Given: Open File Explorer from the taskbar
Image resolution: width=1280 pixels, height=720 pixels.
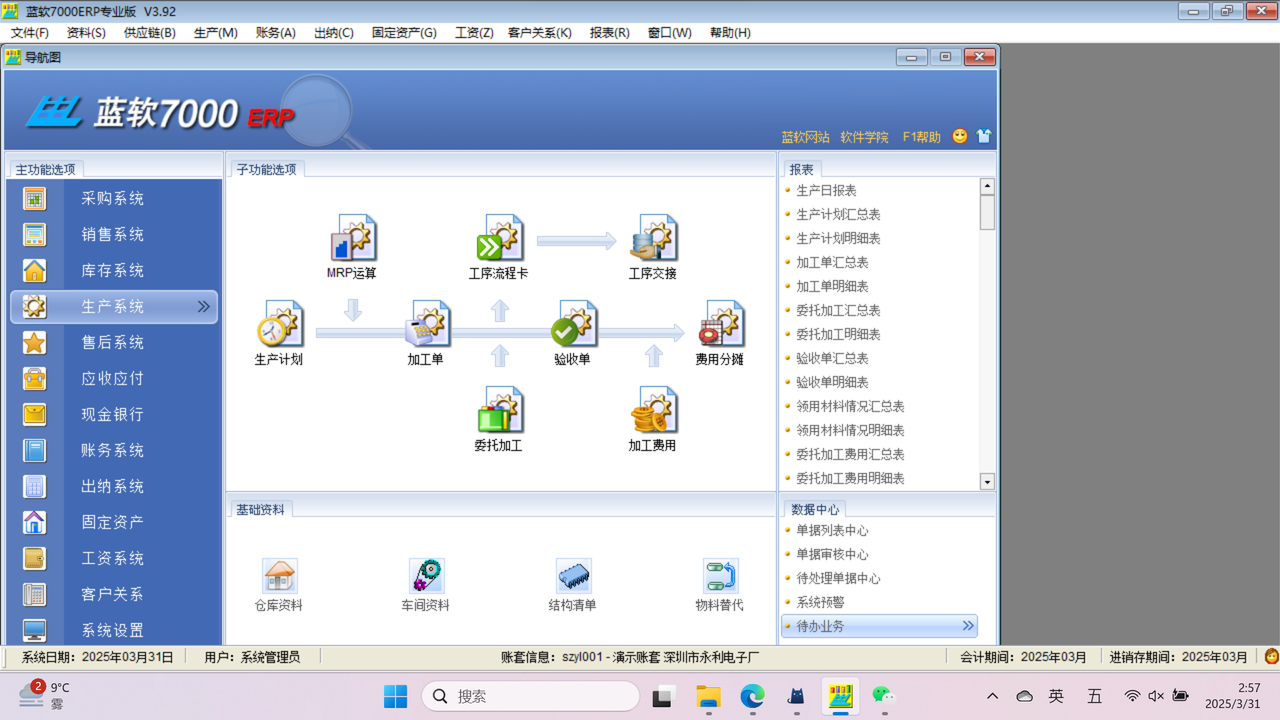Looking at the screenshot, I should point(708,696).
